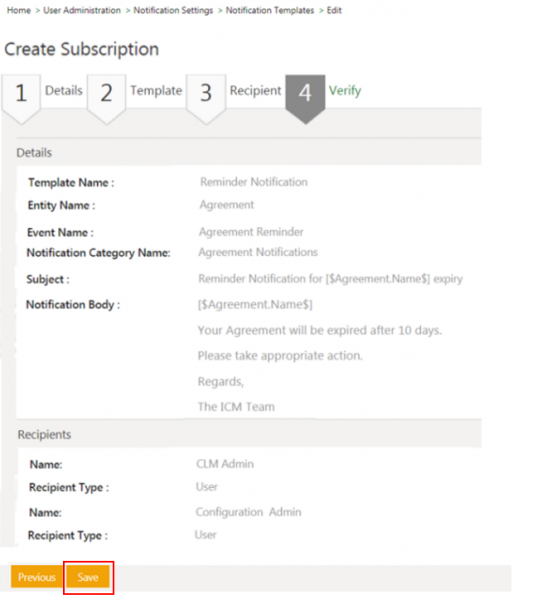Save the subscription
542x599 pixels.
point(88,577)
